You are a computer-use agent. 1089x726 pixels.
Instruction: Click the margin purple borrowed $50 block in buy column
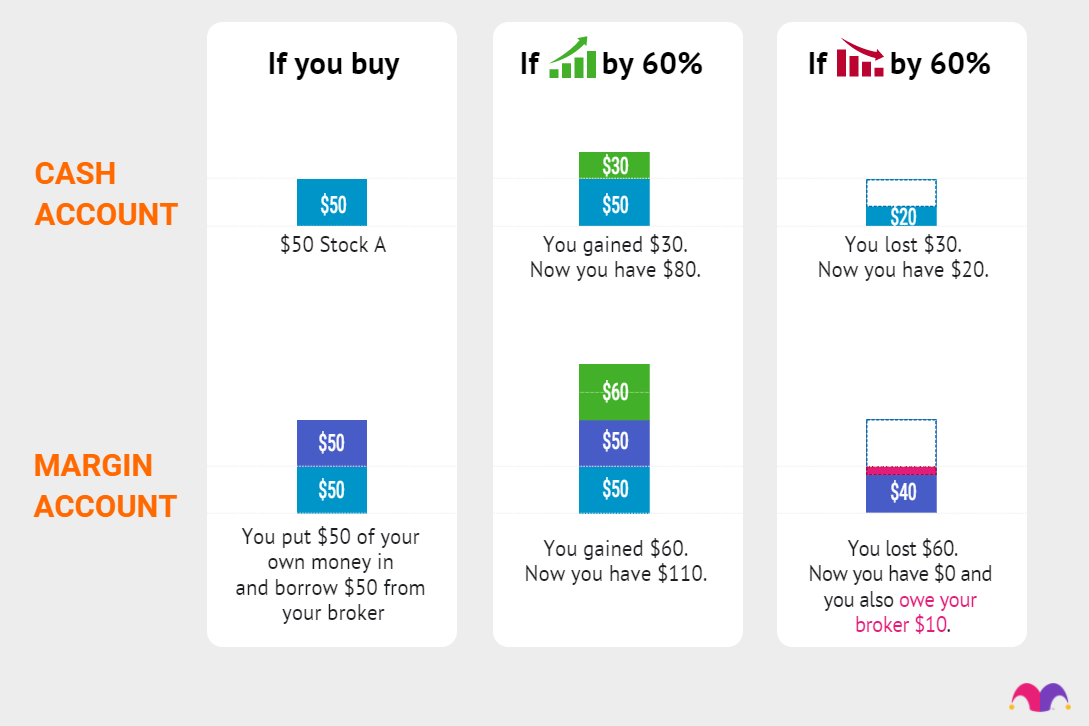pos(332,443)
